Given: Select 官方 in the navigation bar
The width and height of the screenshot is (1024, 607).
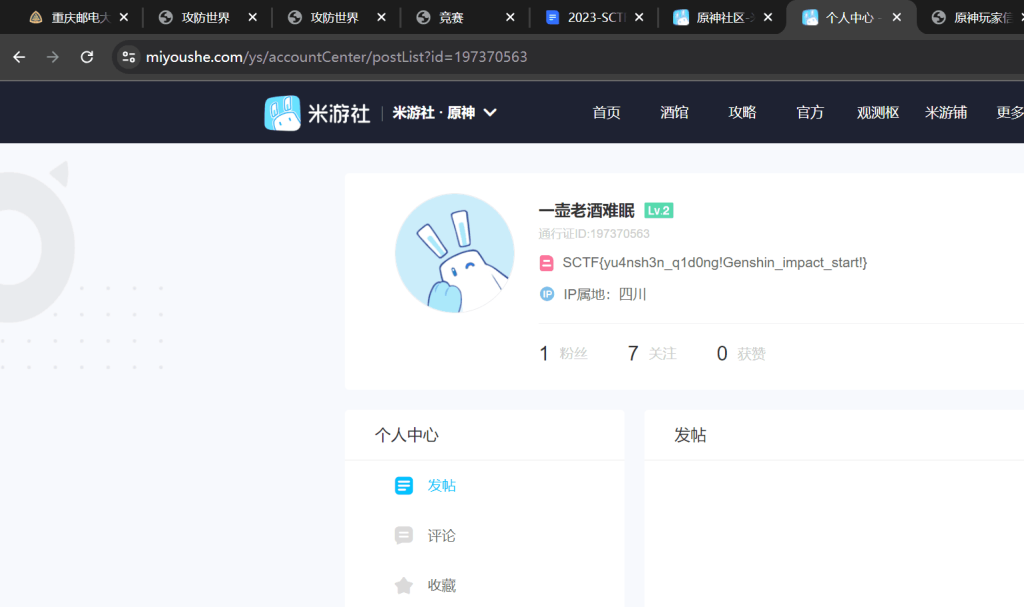Looking at the screenshot, I should pos(810,113).
